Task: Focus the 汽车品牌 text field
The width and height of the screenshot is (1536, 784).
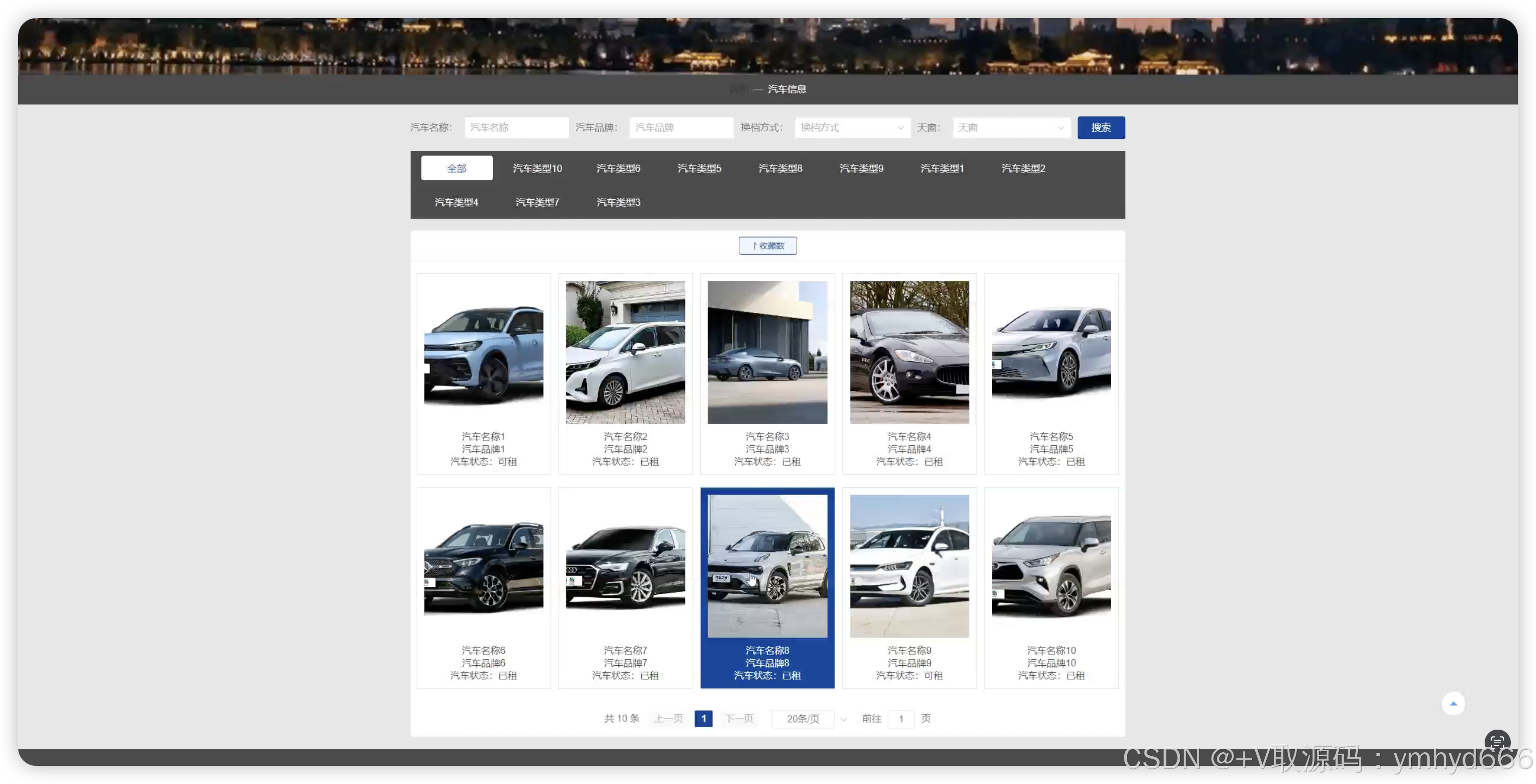Action: click(681, 128)
